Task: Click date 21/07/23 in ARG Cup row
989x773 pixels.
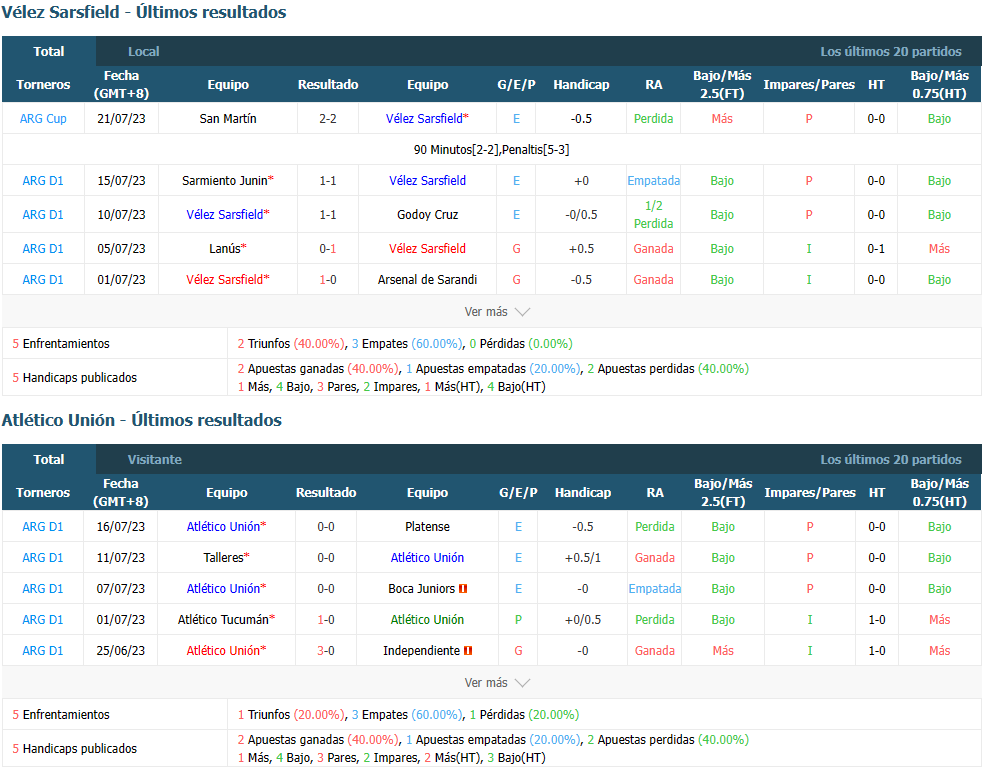Action: (x=121, y=119)
